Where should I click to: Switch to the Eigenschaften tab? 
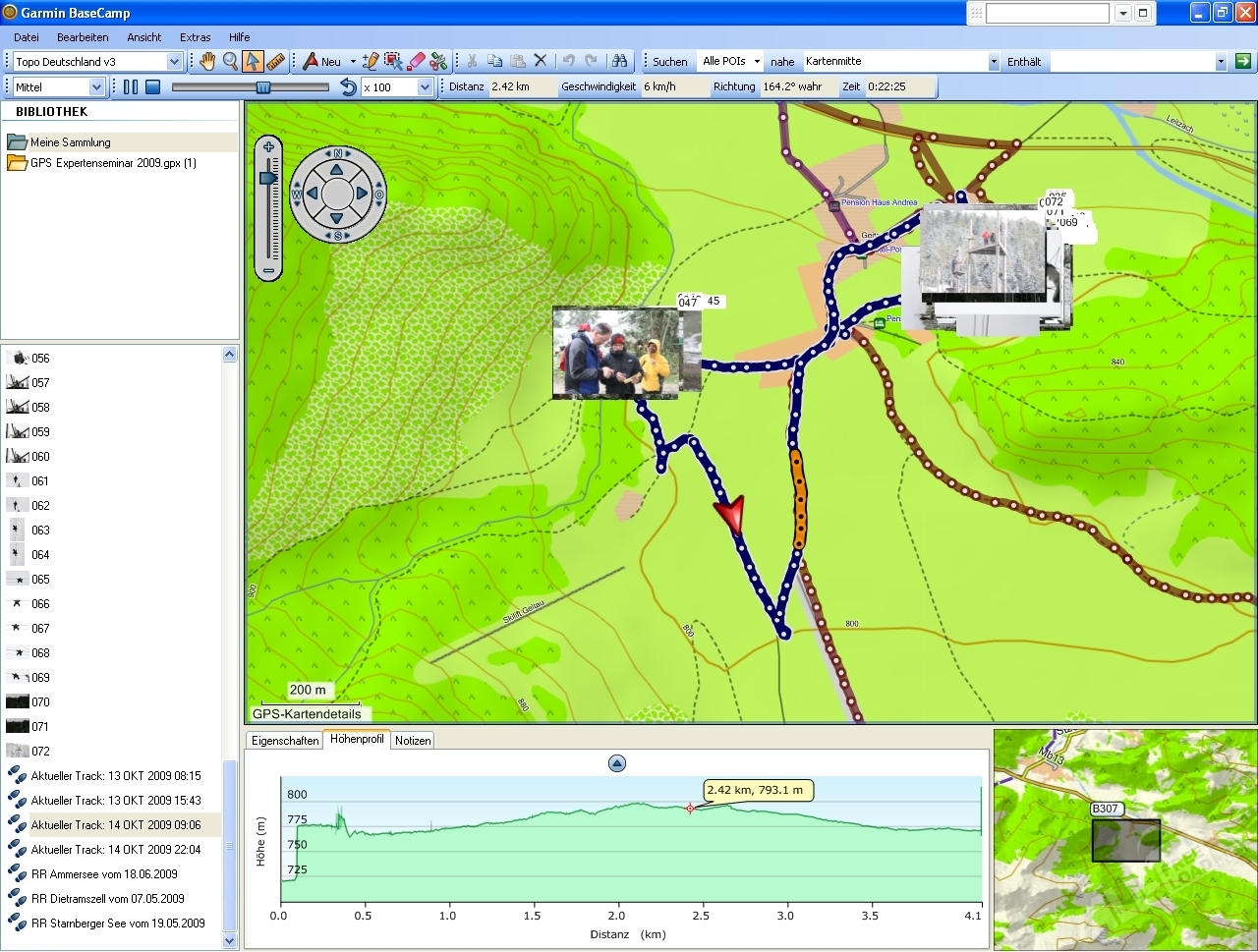[x=285, y=741]
